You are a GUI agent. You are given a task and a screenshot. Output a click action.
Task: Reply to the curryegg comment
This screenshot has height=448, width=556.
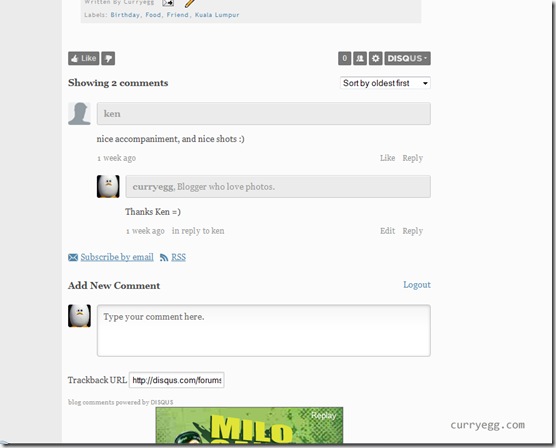pos(412,231)
